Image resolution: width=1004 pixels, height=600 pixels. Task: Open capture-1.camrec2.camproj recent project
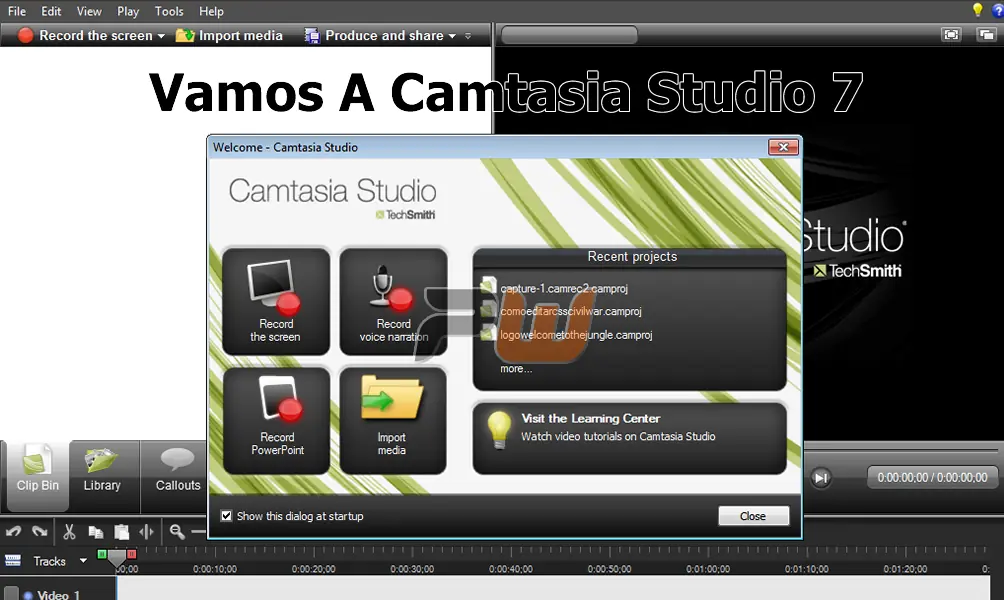tap(563, 288)
